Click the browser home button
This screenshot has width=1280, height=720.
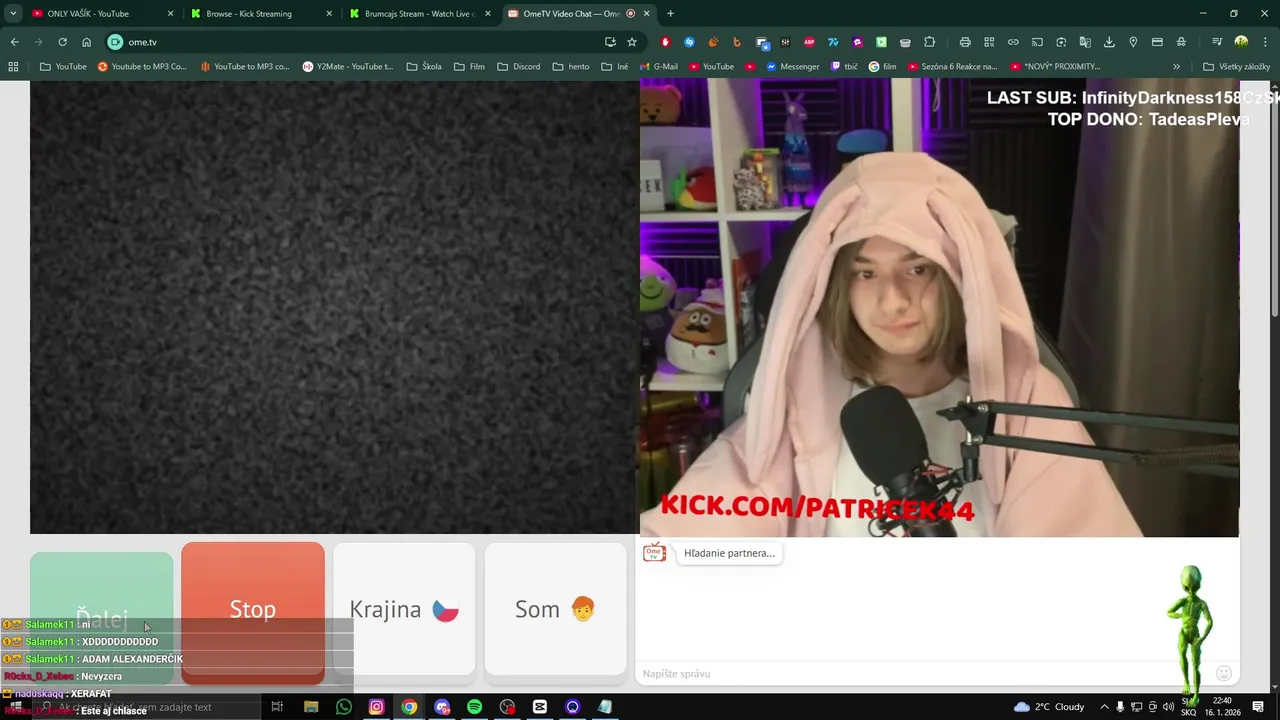click(86, 42)
